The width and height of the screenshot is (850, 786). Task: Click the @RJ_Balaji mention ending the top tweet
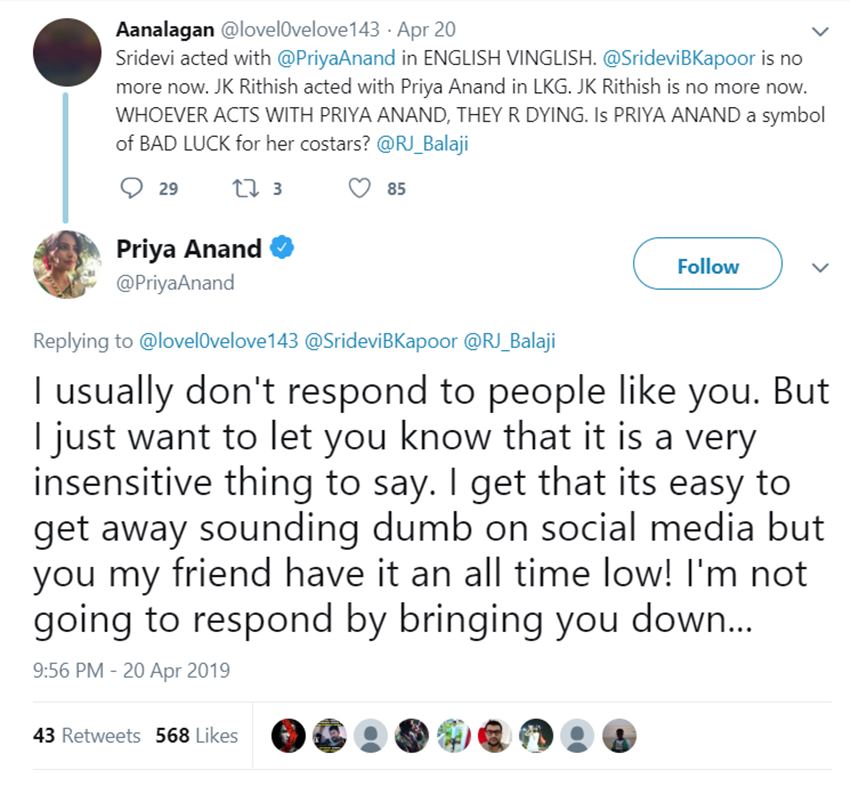coord(423,143)
